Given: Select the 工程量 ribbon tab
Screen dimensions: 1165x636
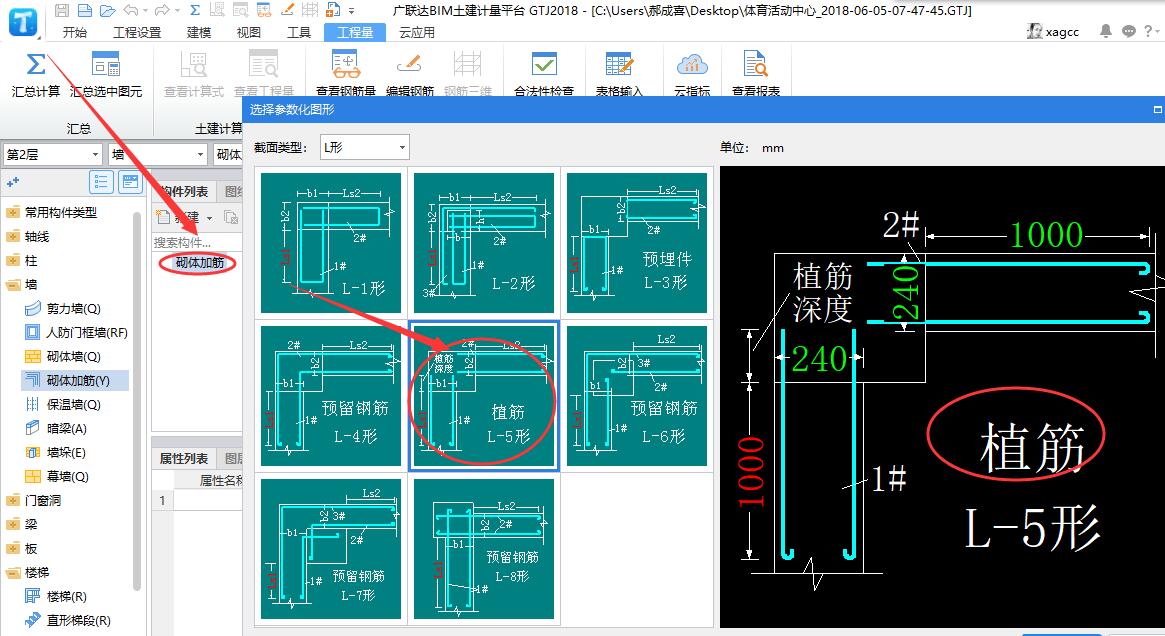Looking at the screenshot, I should point(355,32).
